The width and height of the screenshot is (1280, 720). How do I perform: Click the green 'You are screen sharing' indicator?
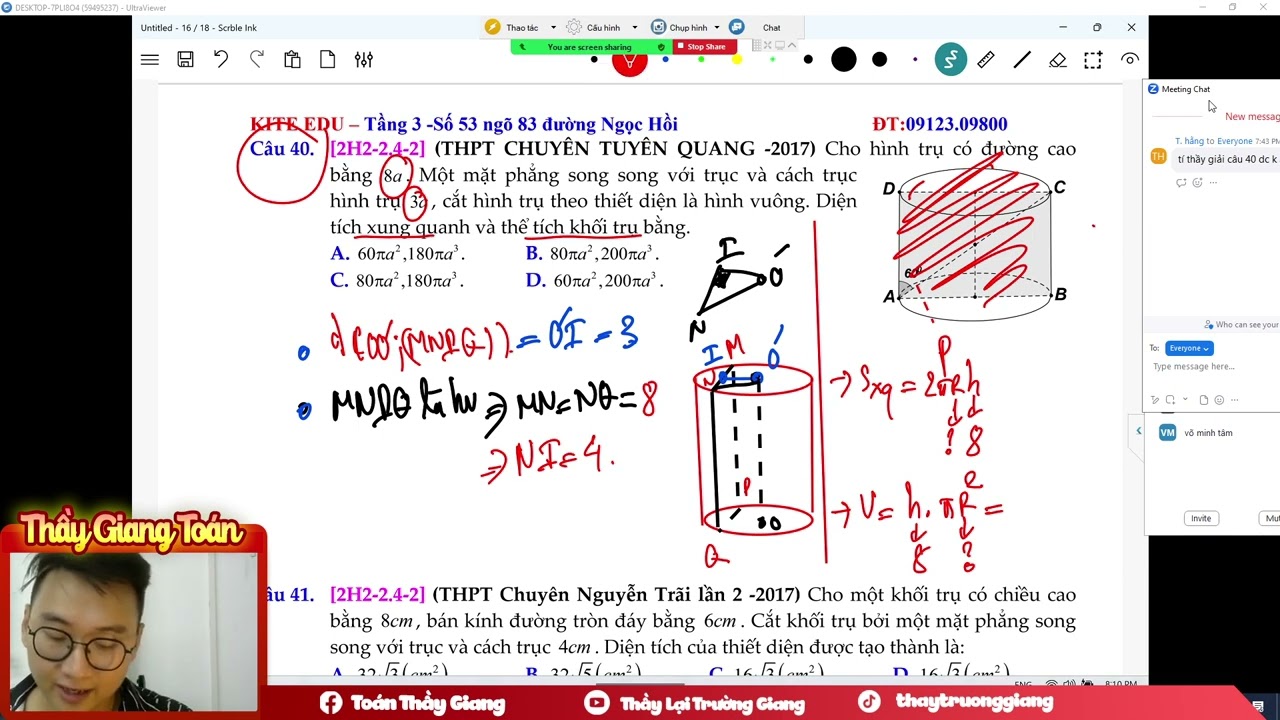click(590, 47)
